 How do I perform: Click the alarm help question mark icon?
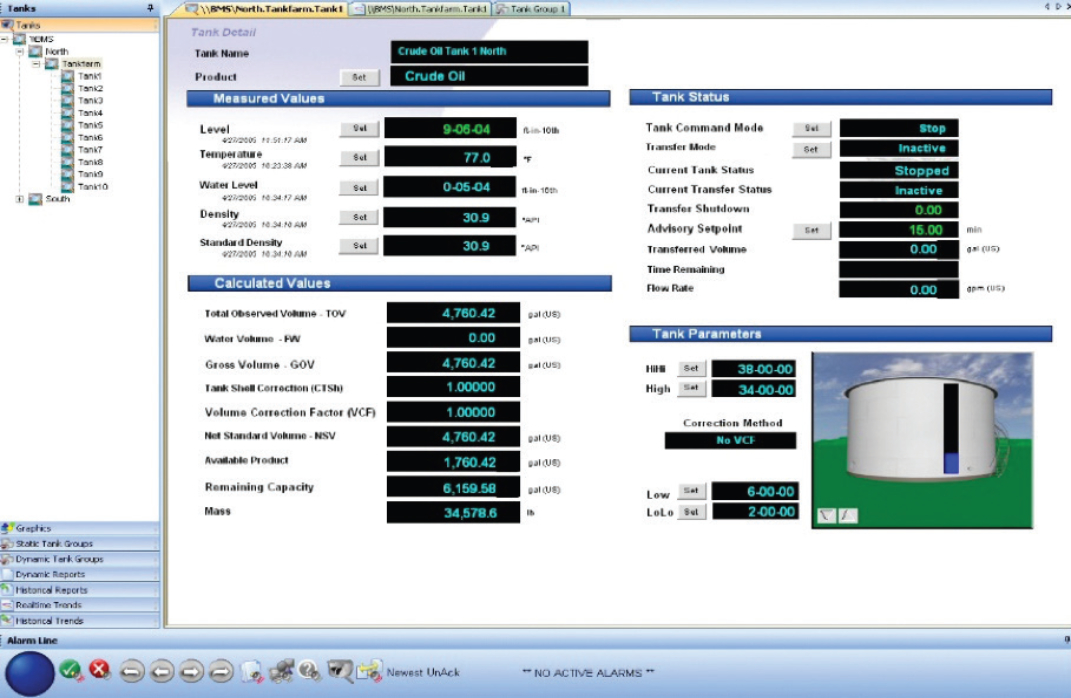click(309, 671)
